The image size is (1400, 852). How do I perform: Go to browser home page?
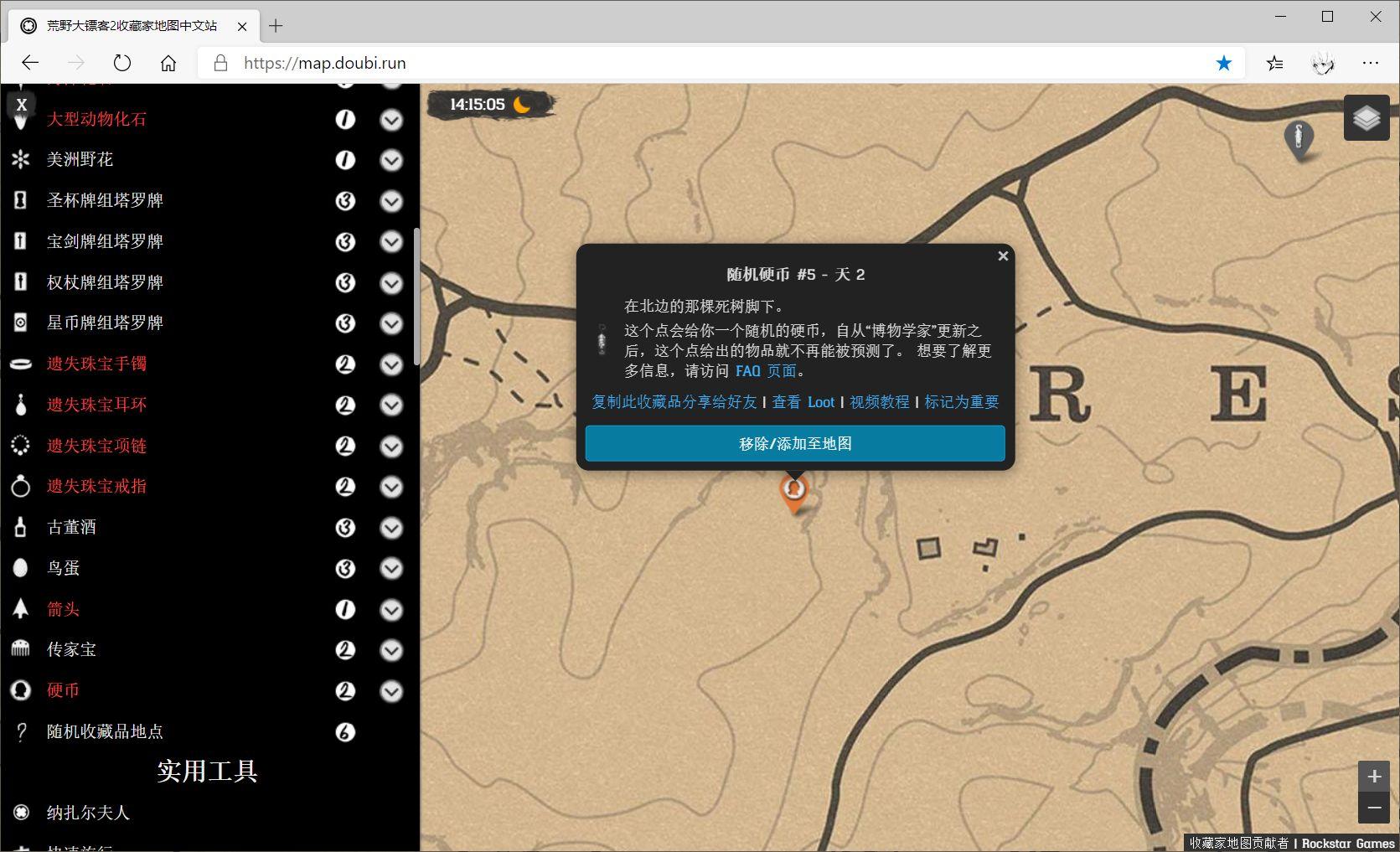coord(168,63)
